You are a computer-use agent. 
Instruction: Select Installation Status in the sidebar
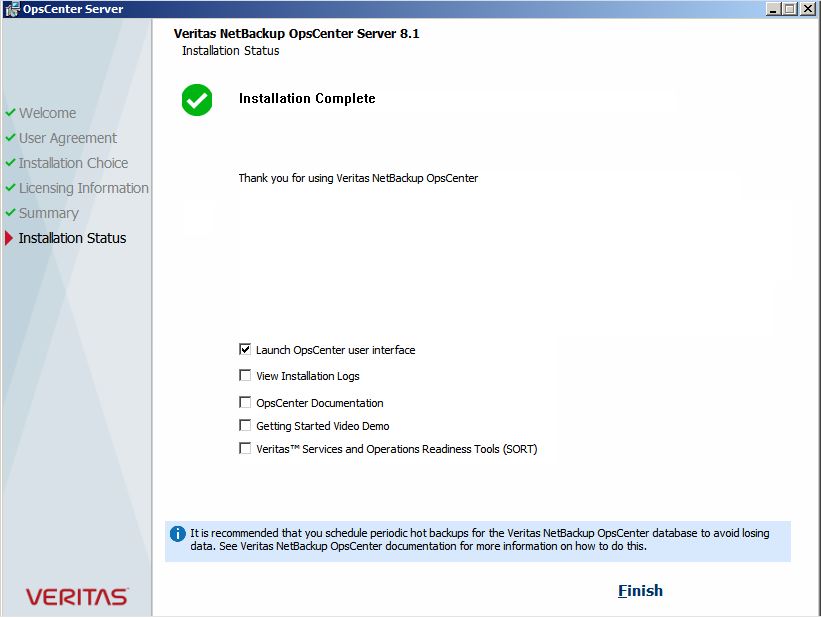pos(73,238)
